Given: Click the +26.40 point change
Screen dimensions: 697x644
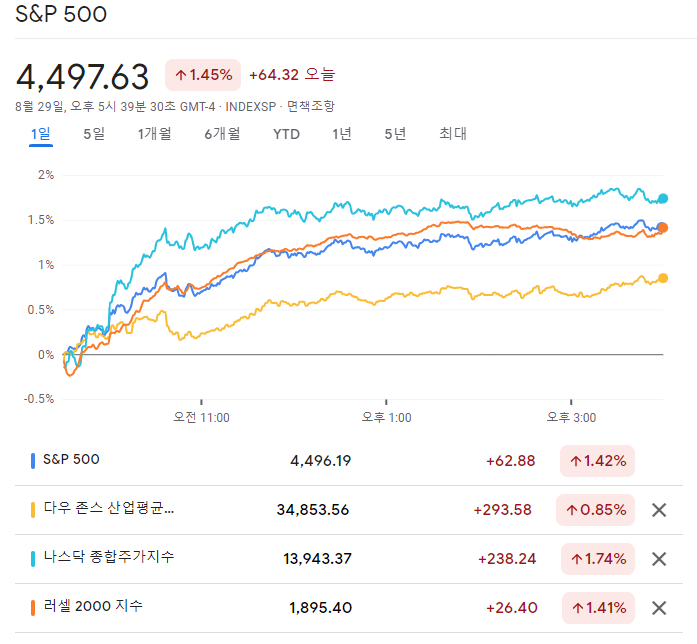Looking at the screenshot, I should (x=512, y=608).
